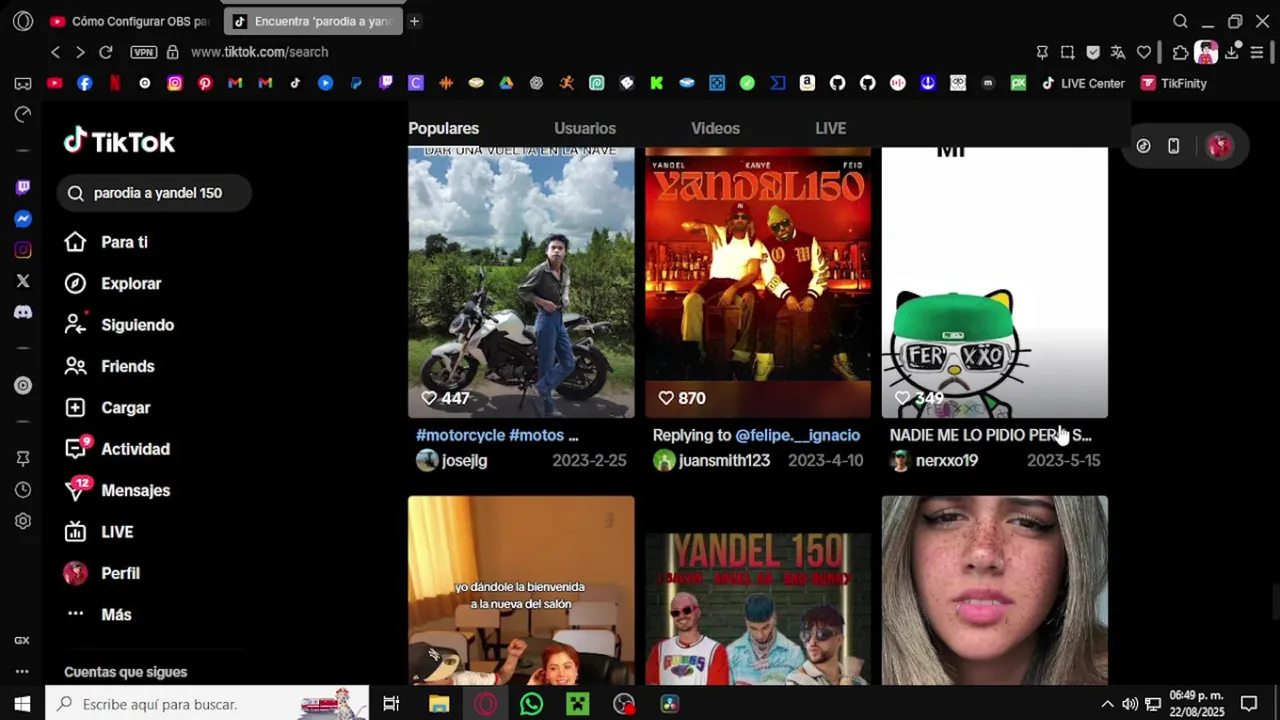Open Instagram panel in Opera sidebar

click(23, 250)
